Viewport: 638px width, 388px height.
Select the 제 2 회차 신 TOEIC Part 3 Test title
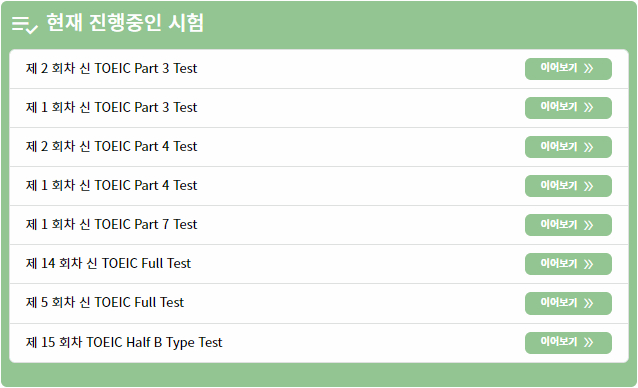coord(111,68)
